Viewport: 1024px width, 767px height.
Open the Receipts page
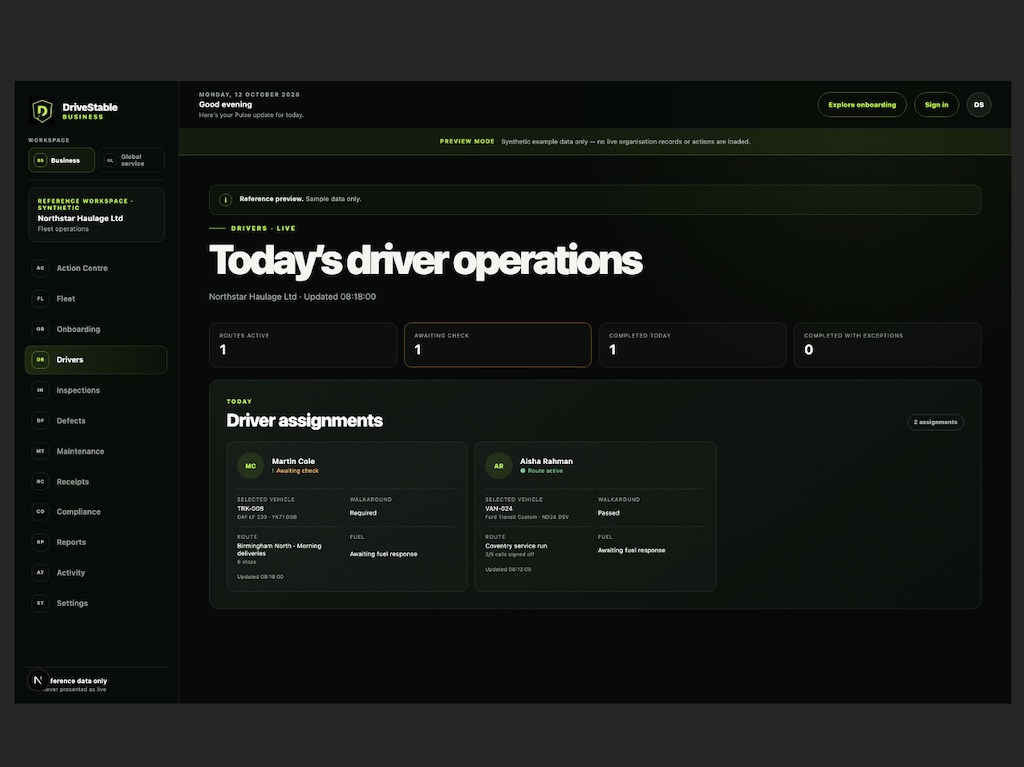pyautogui.click(x=96, y=481)
